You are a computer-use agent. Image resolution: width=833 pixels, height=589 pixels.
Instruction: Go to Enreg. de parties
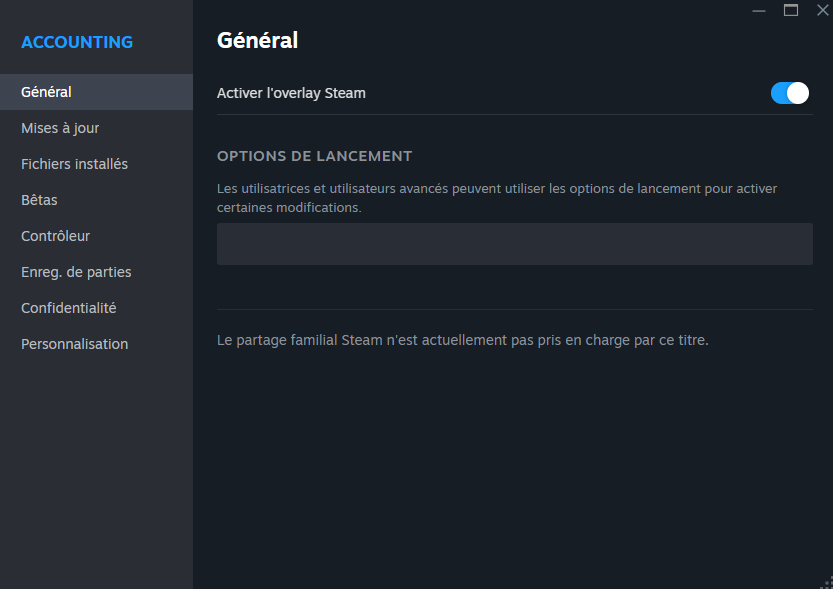coord(76,272)
